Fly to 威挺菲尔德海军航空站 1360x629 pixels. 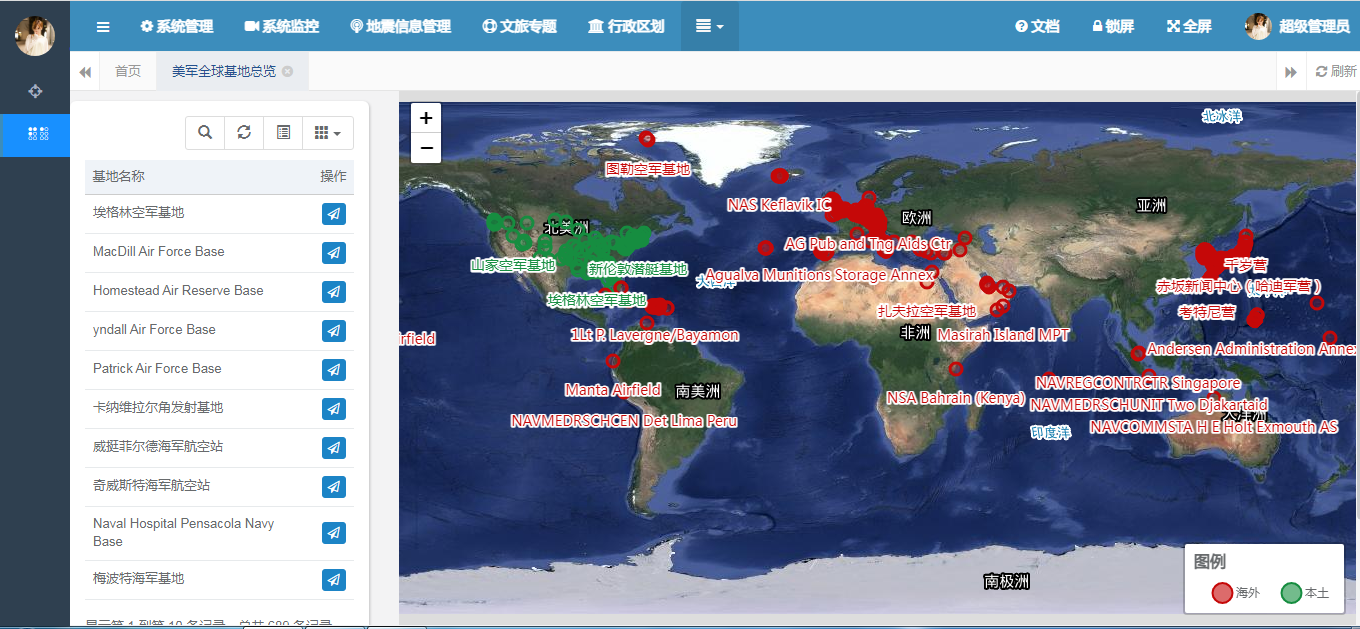pyautogui.click(x=334, y=447)
